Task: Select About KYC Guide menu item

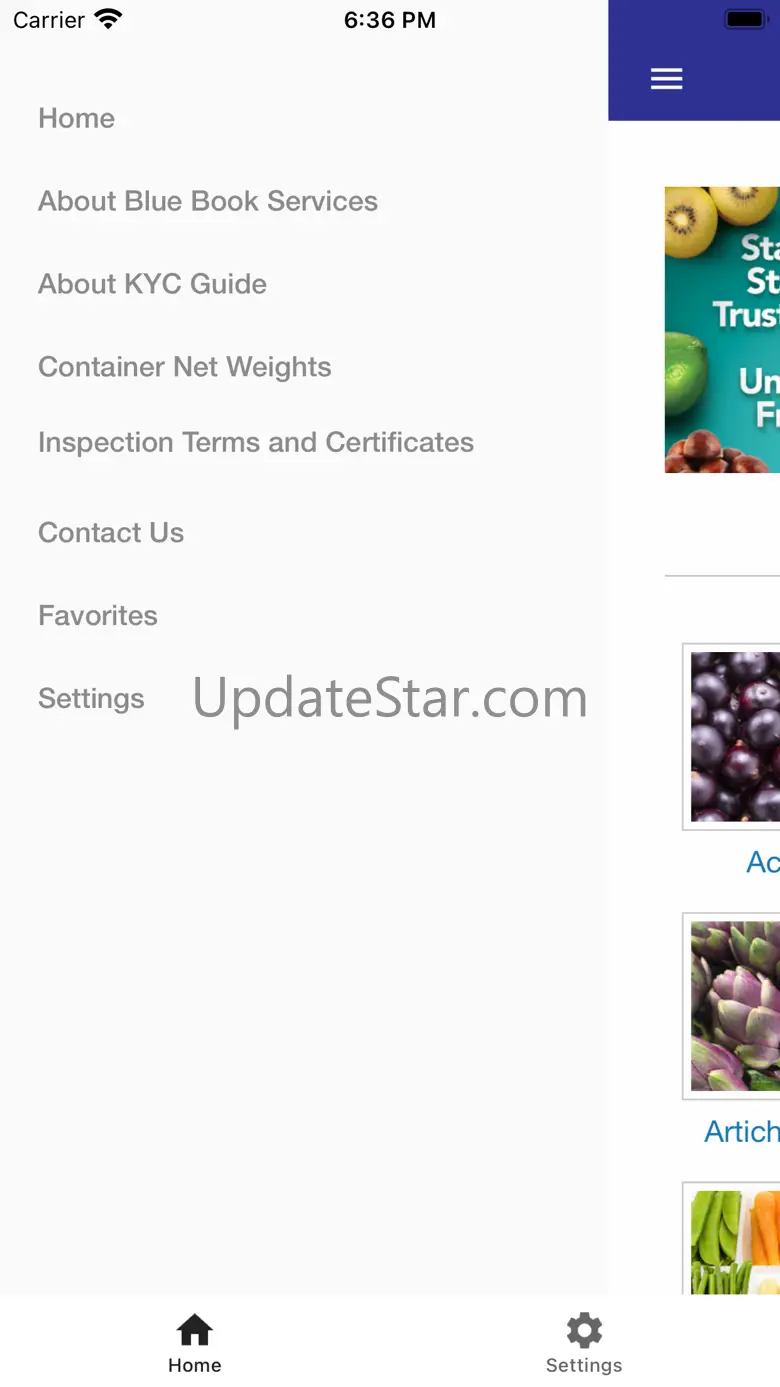Action: click(x=152, y=284)
